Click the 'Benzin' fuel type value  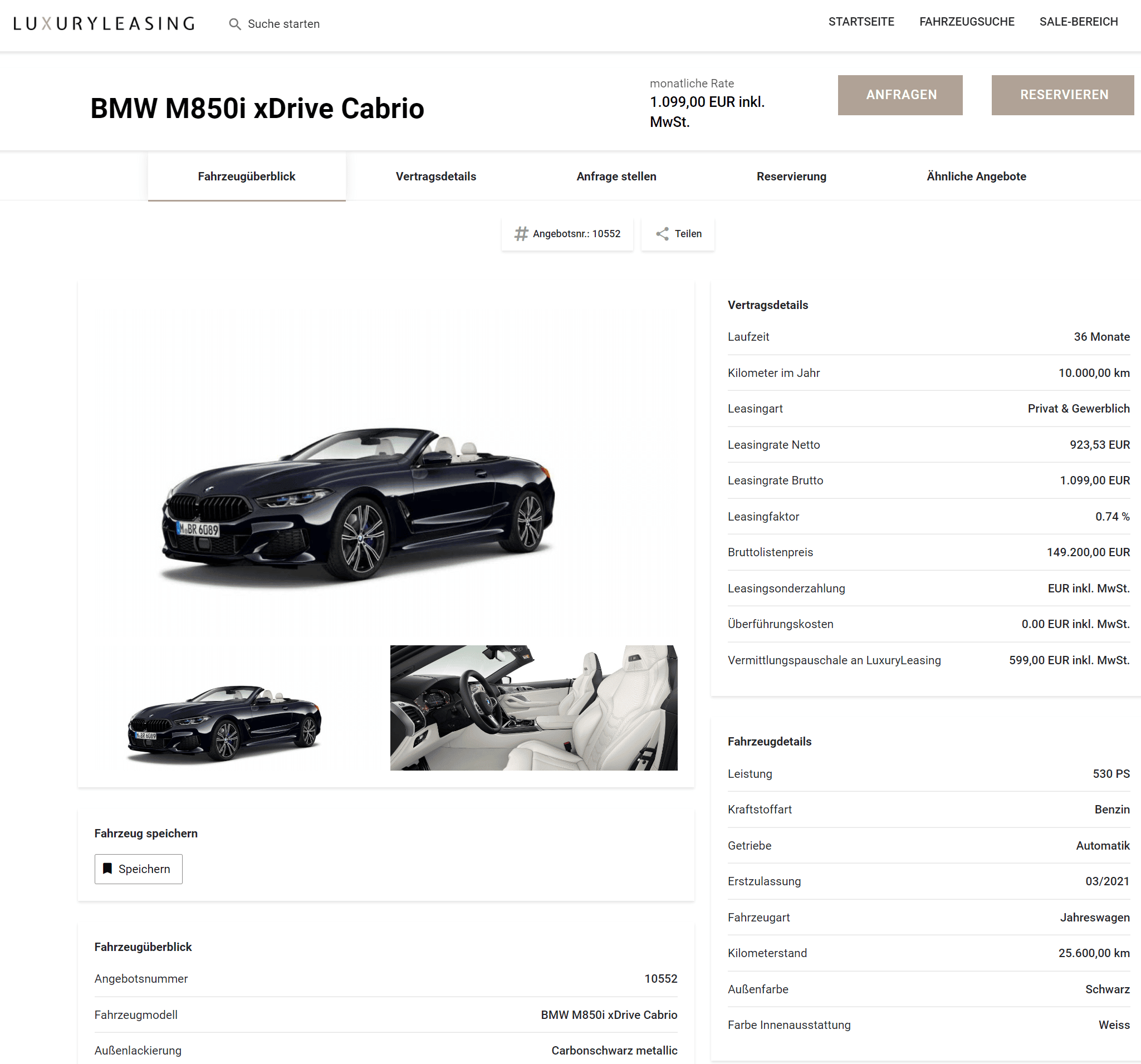pyautogui.click(x=1111, y=809)
